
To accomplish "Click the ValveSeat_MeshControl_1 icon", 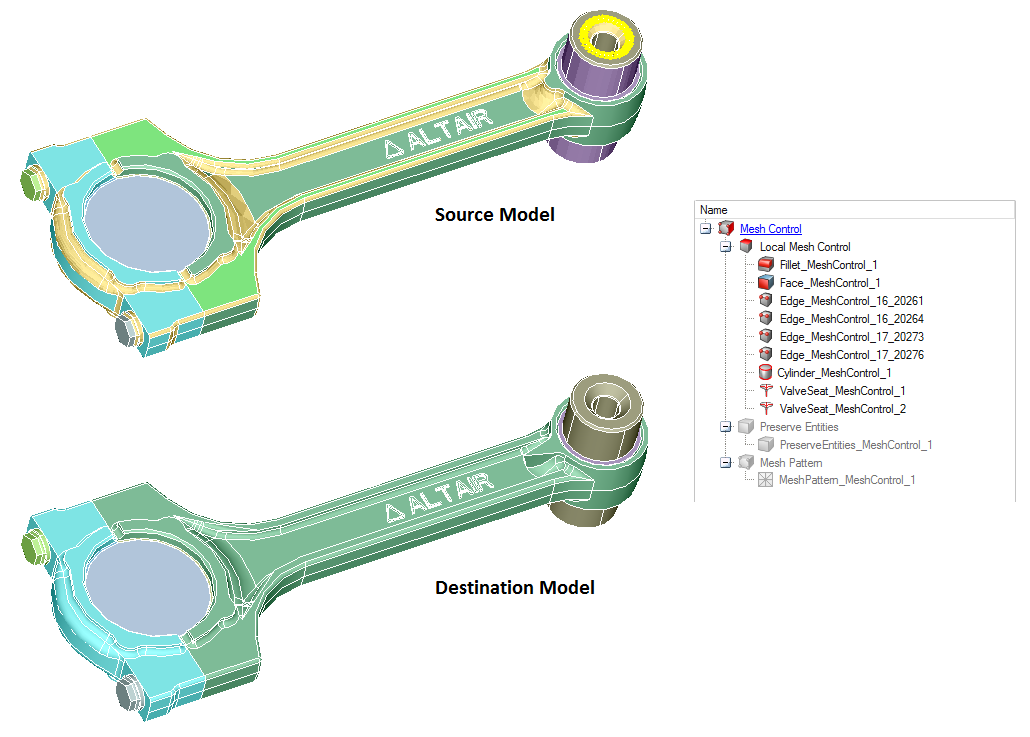I will [766, 391].
